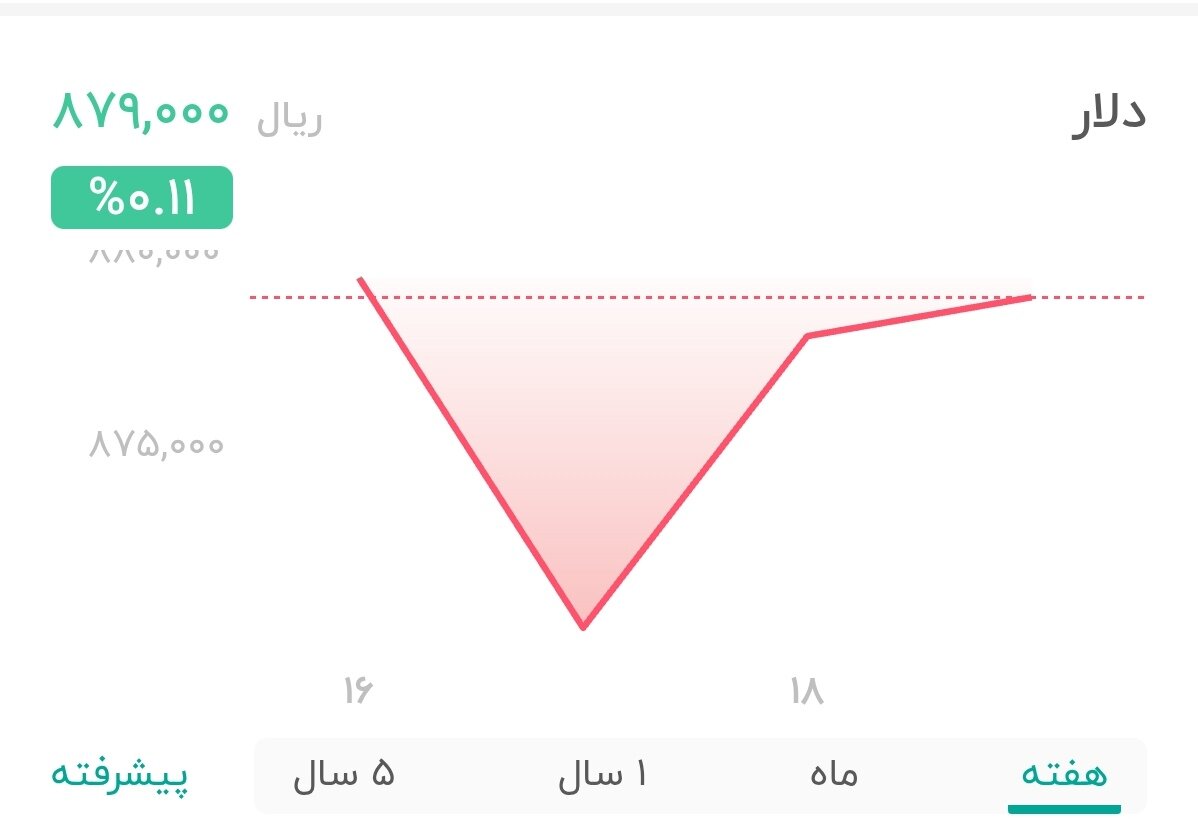This screenshot has height=819, width=1198.
Task: Click the green %۰.۱۱ change badge
Action: click(141, 197)
